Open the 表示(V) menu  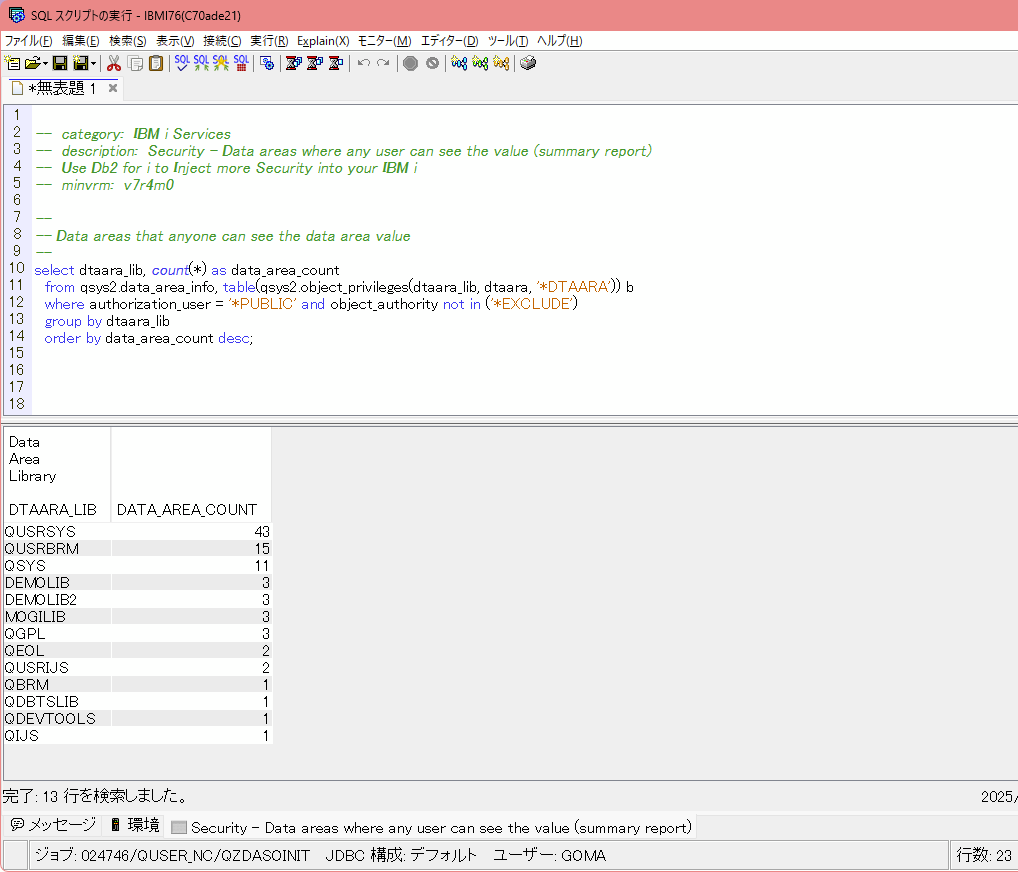coord(175,41)
